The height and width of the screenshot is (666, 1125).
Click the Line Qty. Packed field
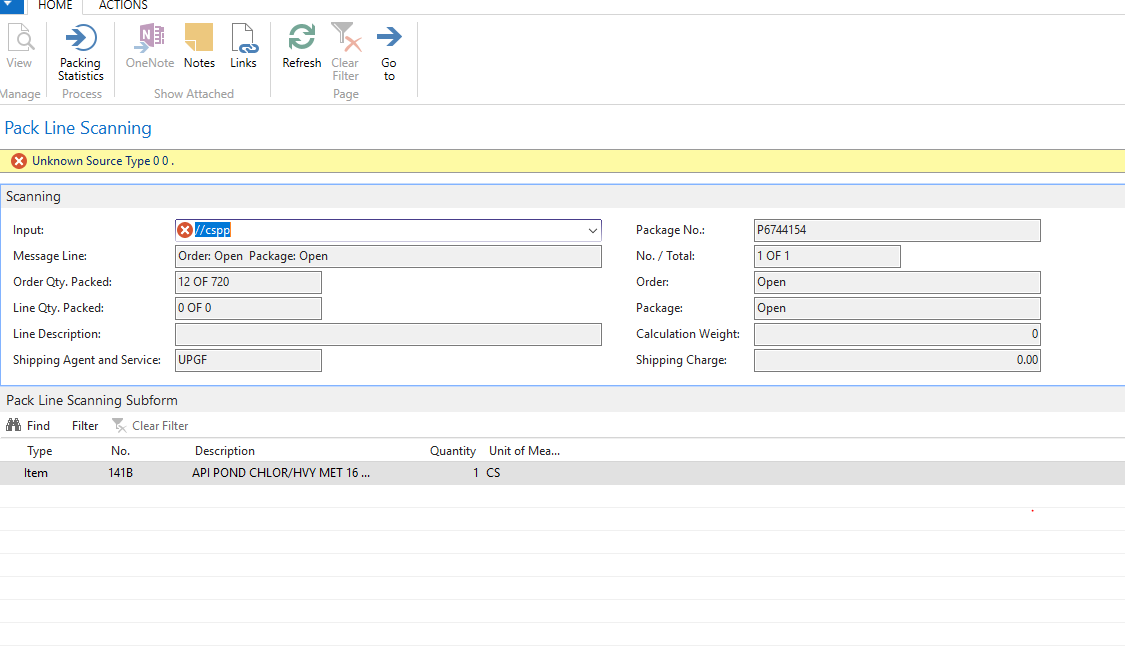(248, 308)
